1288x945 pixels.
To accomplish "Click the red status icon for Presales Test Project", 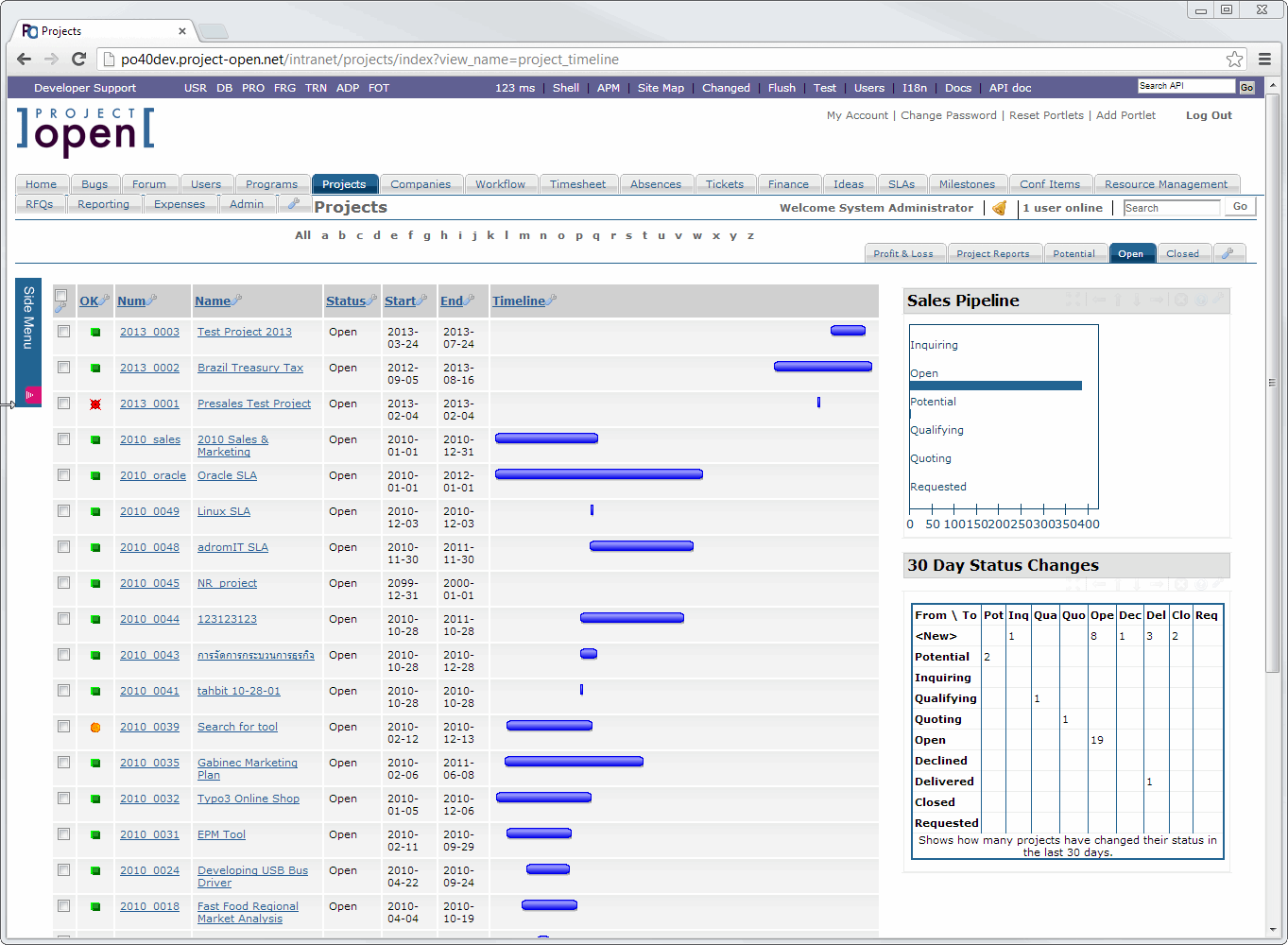I will click(95, 404).
